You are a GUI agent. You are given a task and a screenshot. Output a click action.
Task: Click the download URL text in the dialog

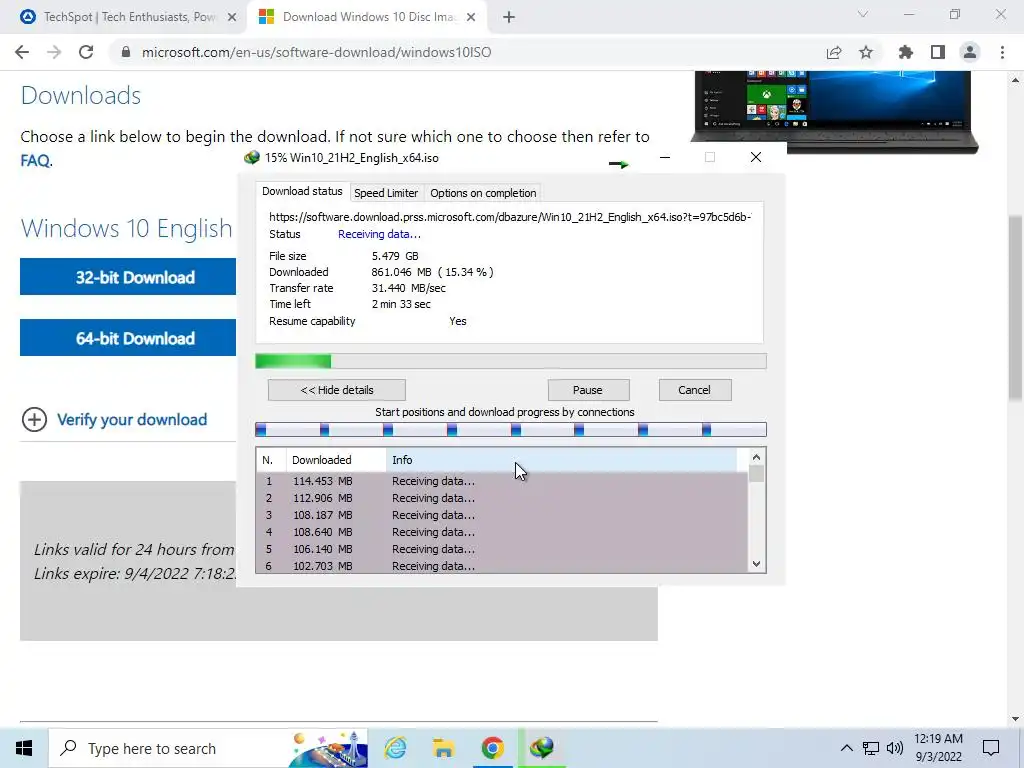tap(510, 217)
